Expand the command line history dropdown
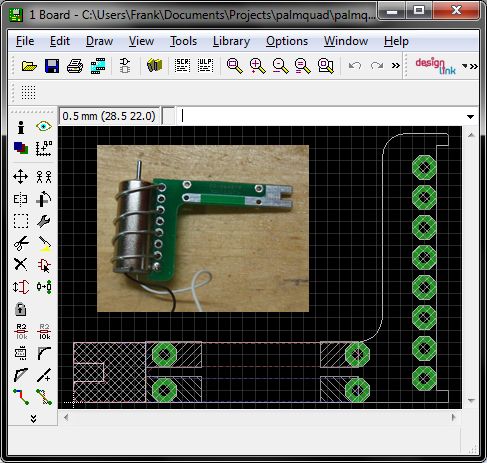The width and height of the screenshot is (487, 463). 470,117
